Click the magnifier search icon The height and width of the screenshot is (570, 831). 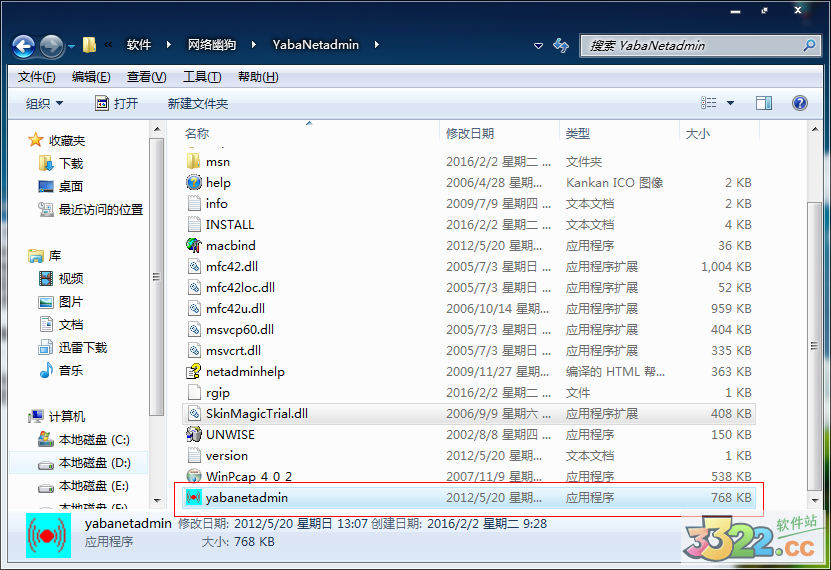click(809, 46)
